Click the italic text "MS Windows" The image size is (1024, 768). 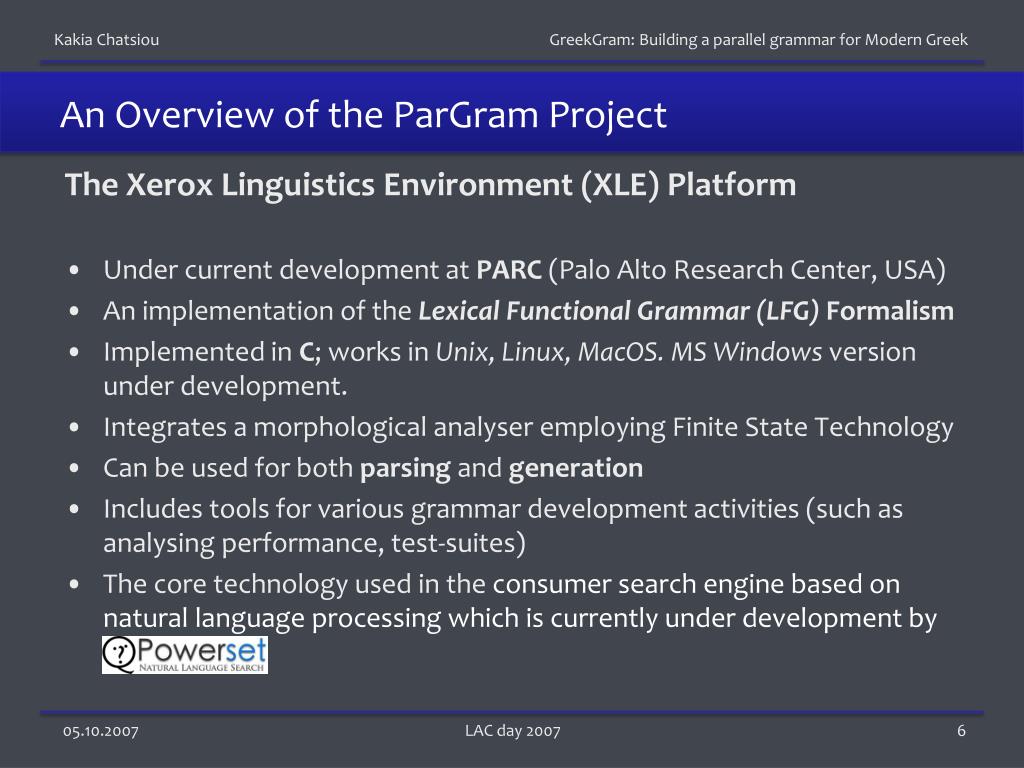746,352
